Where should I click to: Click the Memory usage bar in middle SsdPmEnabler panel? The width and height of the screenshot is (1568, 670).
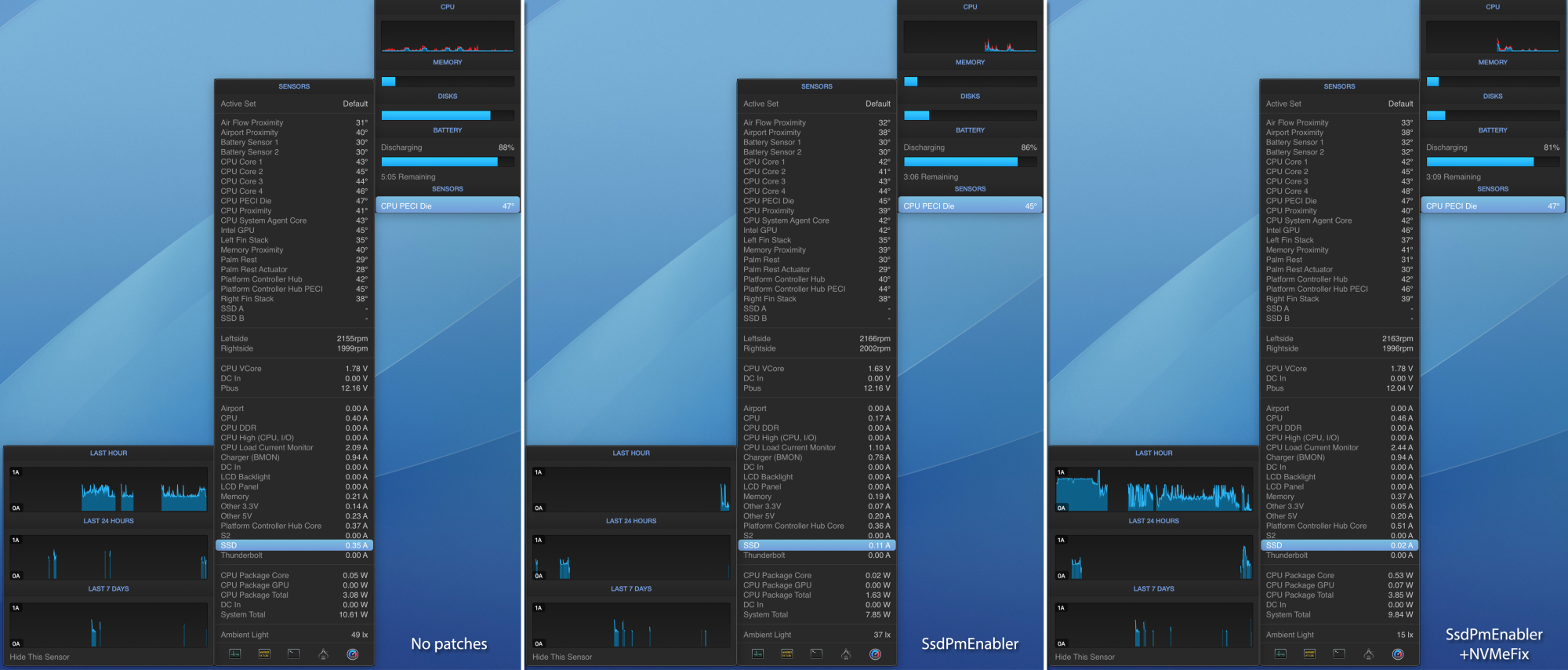click(x=971, y=82)
